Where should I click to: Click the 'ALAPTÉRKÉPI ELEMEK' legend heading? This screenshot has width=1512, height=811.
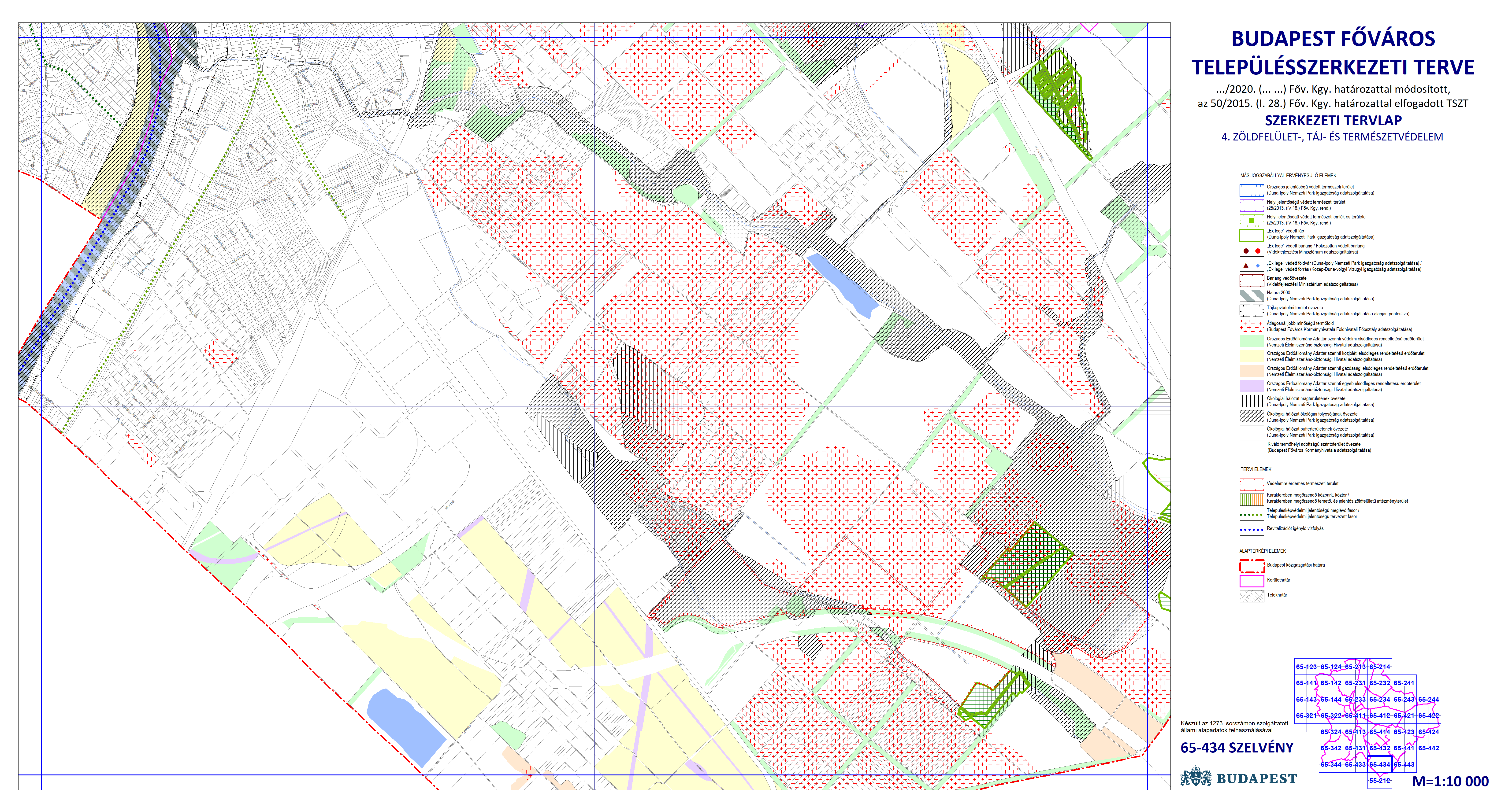1263,551
